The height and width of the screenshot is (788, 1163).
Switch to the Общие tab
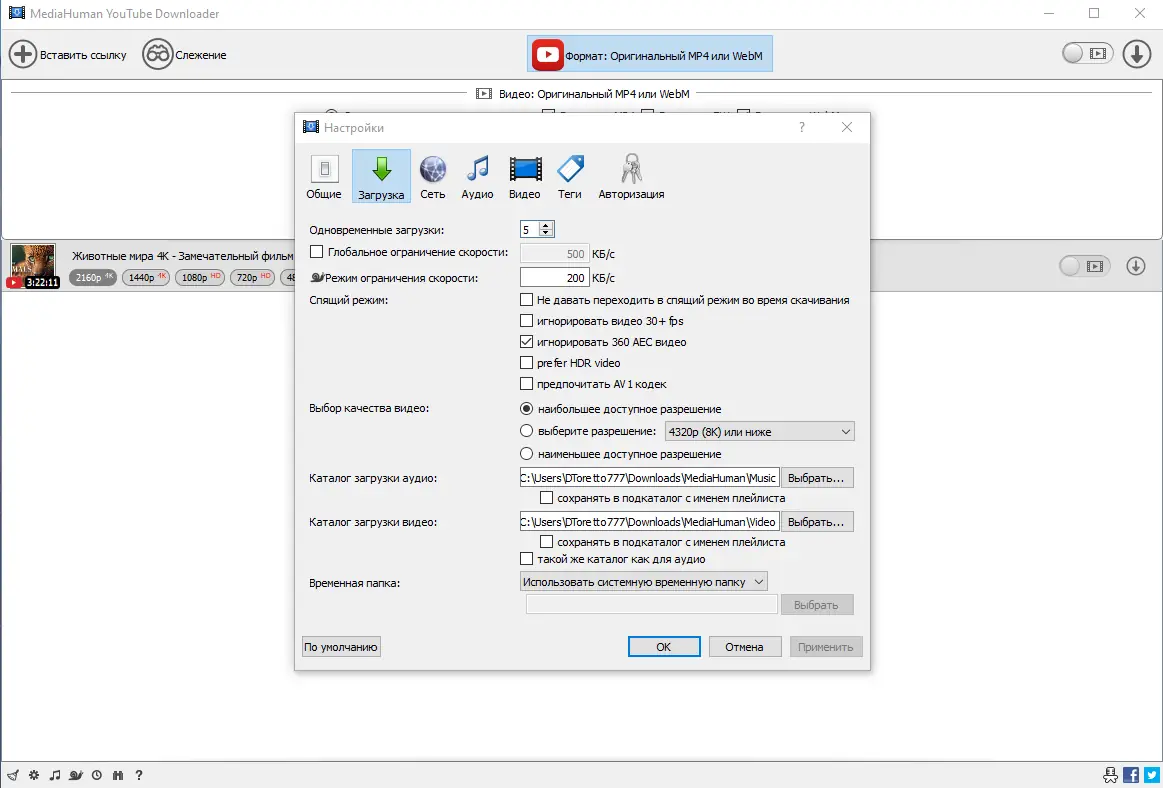(324, 176)
